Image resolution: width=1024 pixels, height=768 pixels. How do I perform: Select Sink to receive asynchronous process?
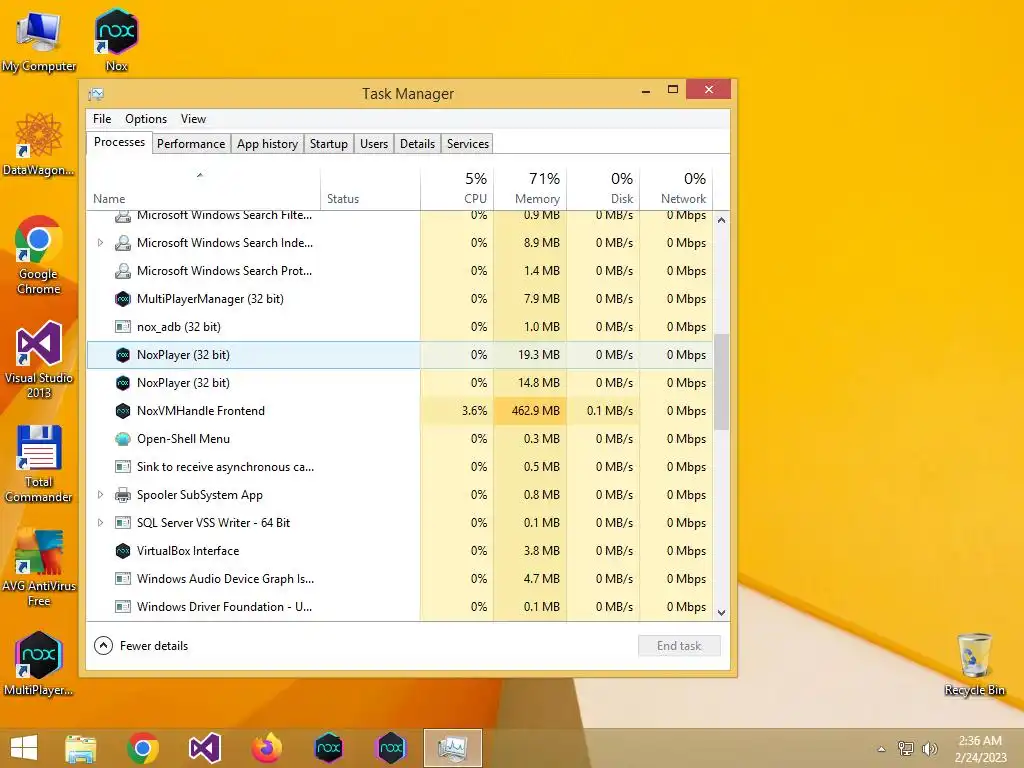coord(400,467)
